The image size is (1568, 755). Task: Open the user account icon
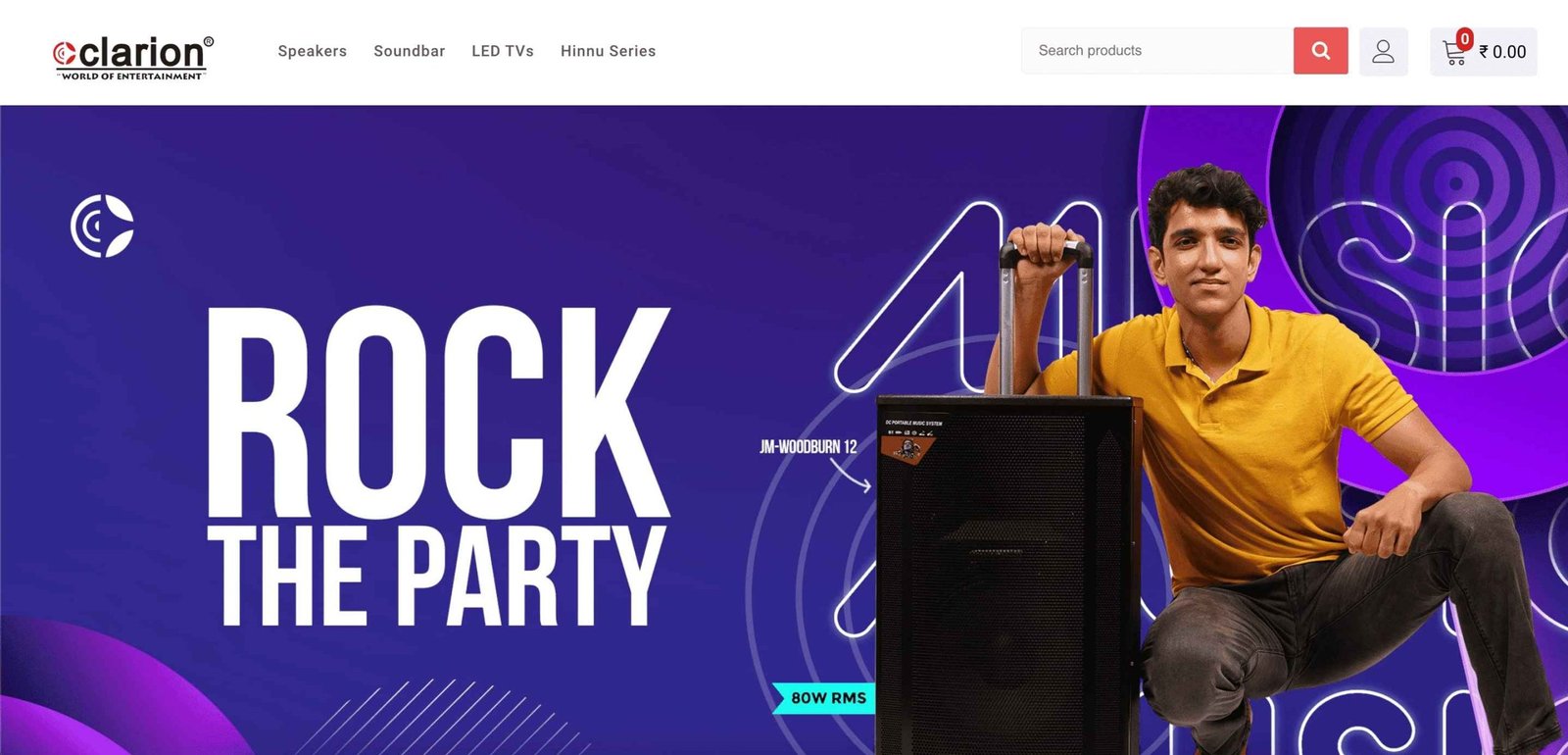point(1383,51)
